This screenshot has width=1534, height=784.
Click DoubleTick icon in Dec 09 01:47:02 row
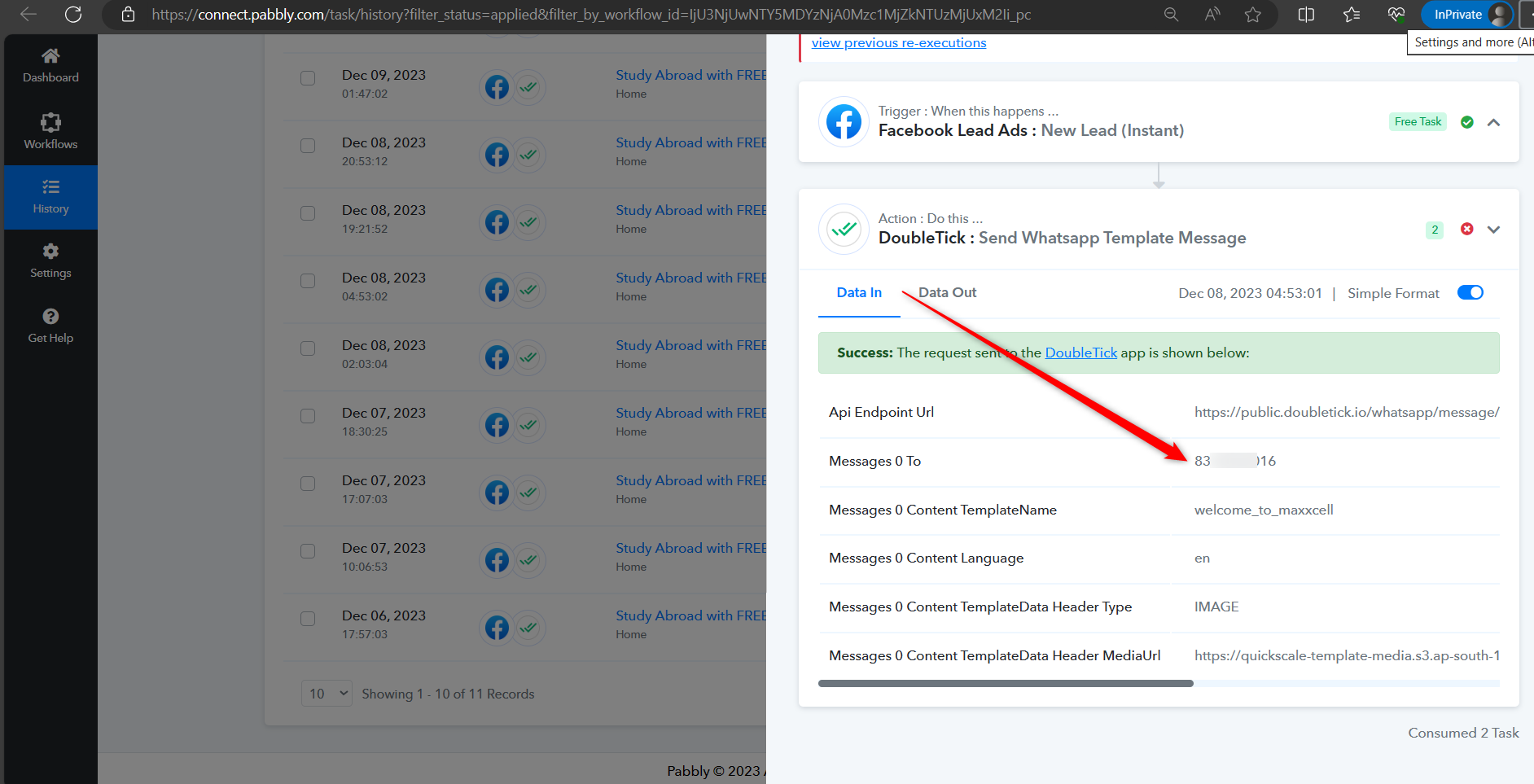(x=528, y=87)
